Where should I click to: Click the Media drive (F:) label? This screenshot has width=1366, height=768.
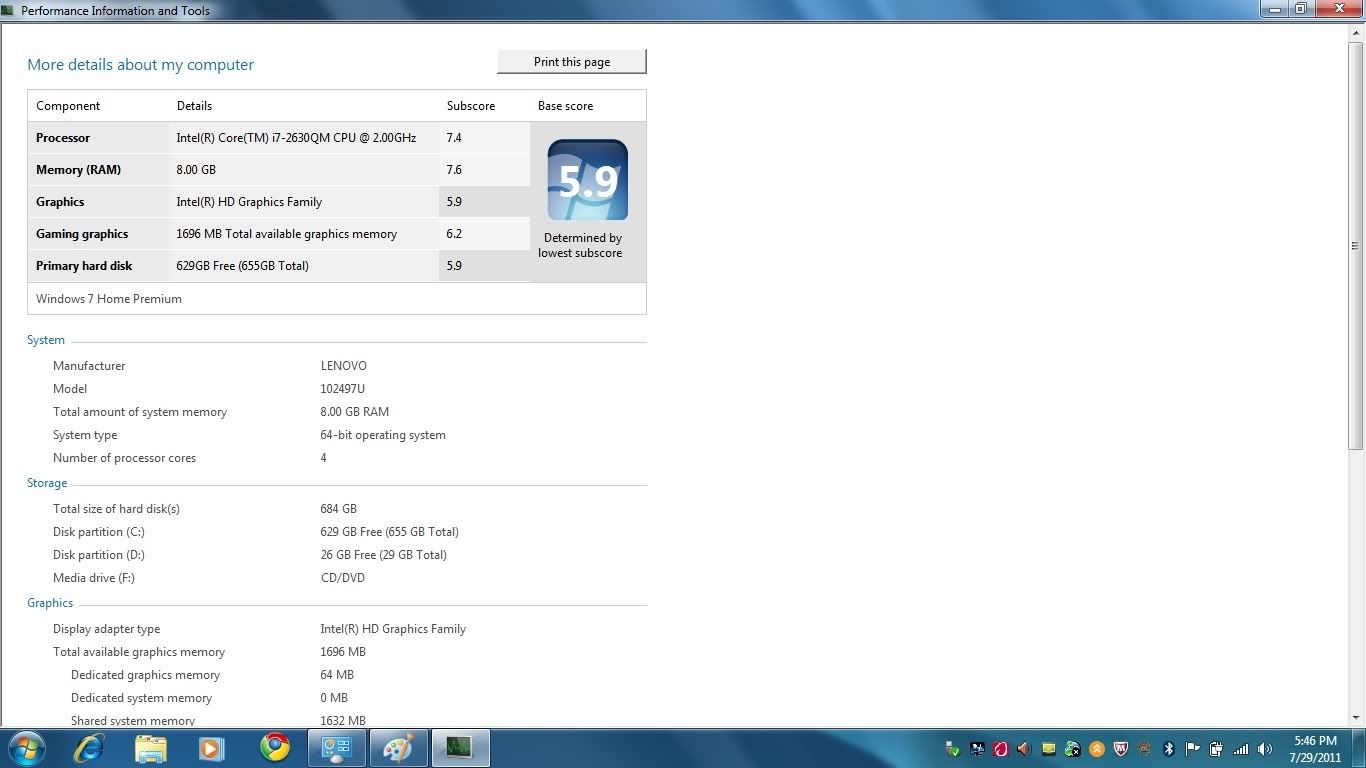click(94, 578)
